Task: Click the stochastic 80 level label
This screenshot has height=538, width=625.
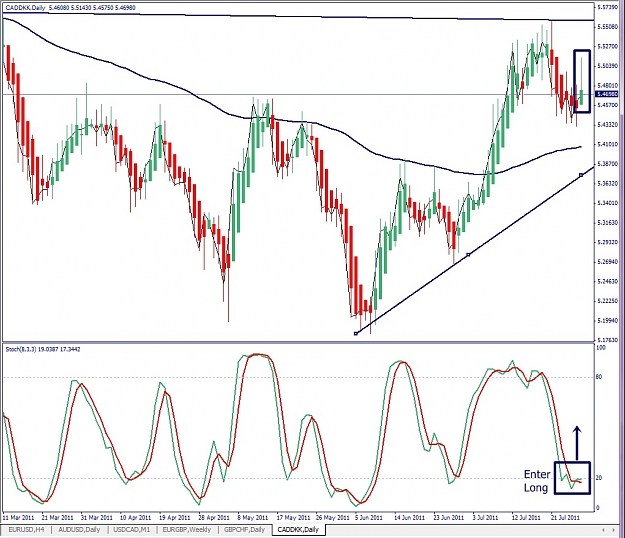Action: (599, 377)
